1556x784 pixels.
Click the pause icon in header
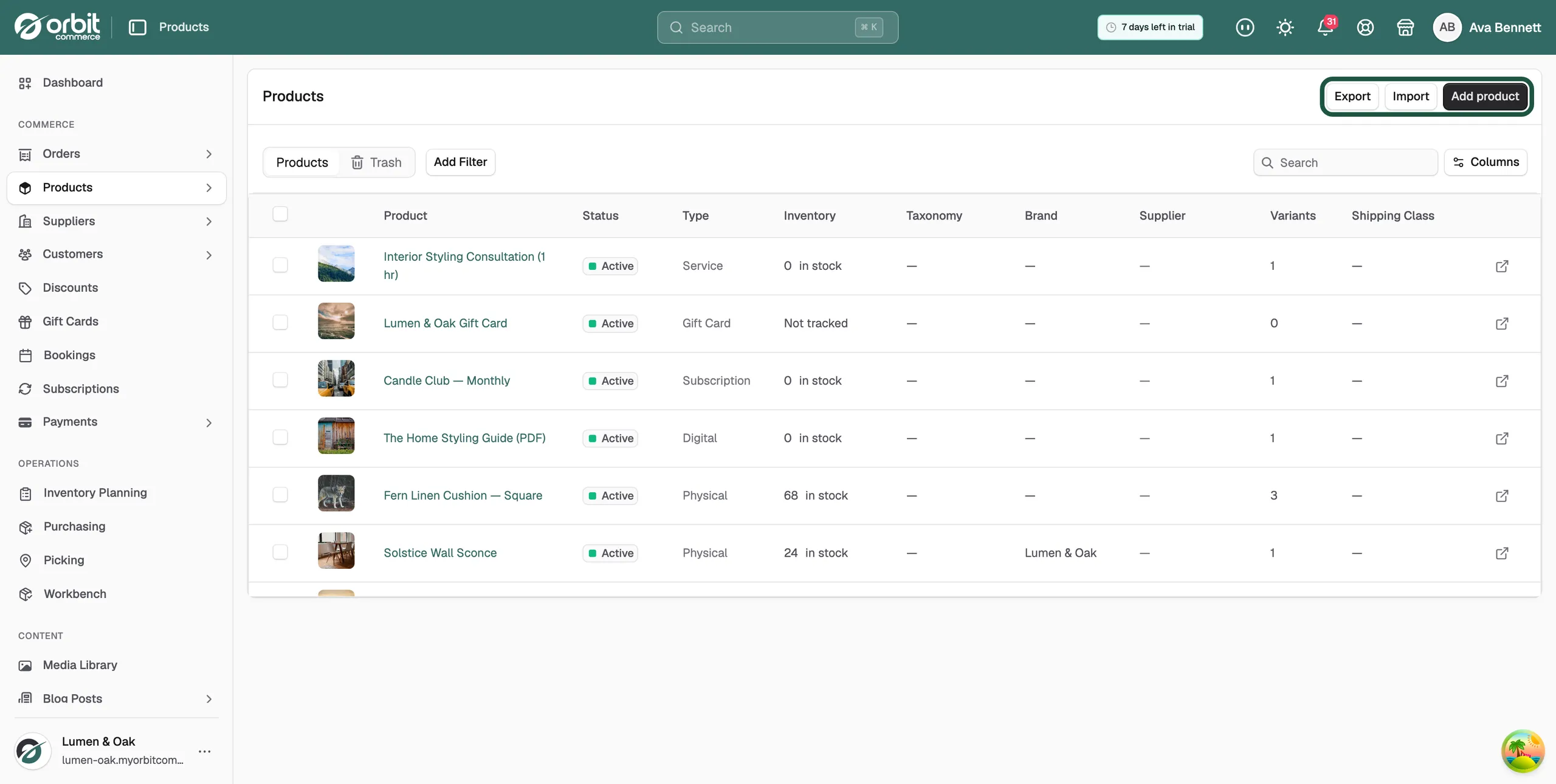coord(1245,27)
